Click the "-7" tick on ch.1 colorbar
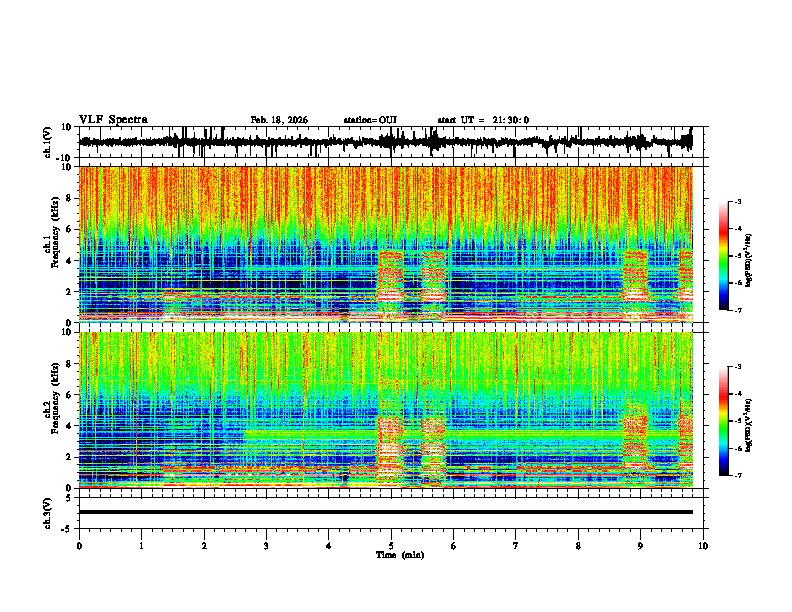 (x=737, y=310)
